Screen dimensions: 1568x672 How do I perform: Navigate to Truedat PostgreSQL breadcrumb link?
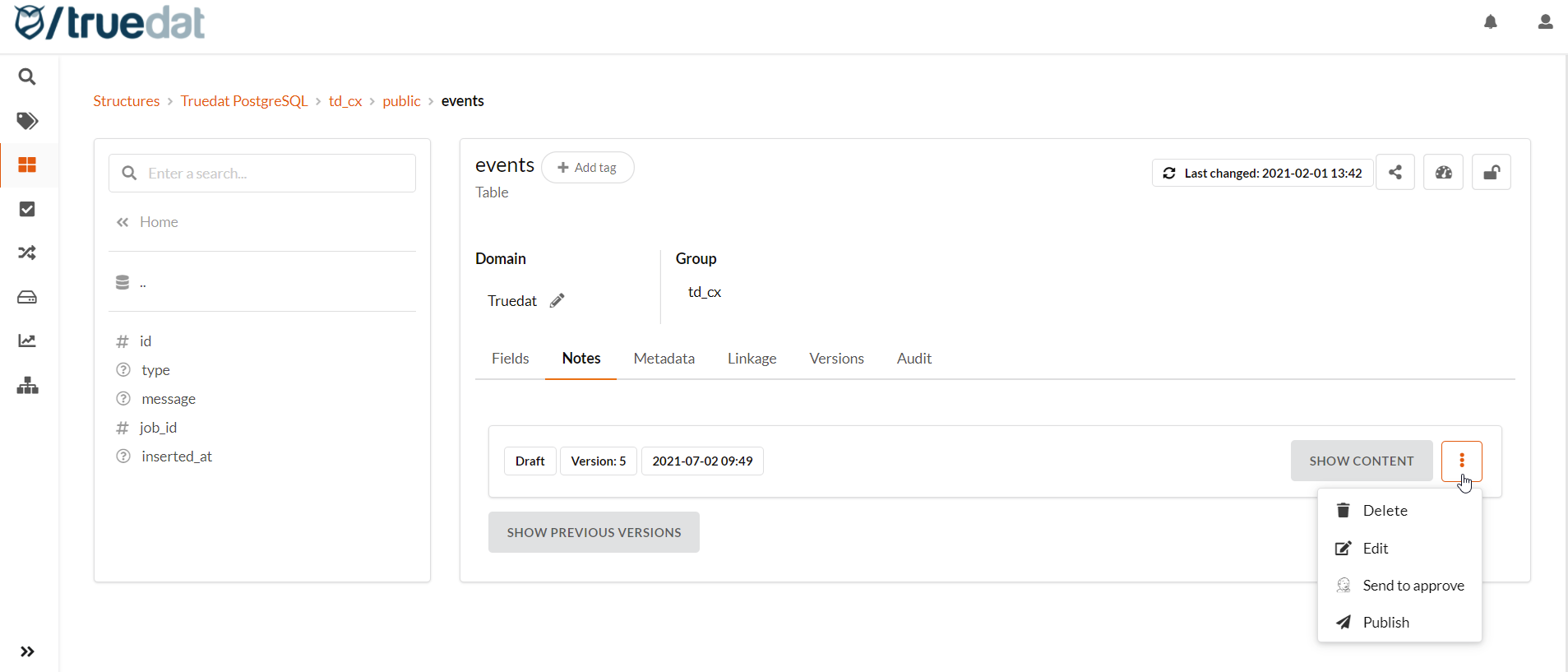pos(243,101)
